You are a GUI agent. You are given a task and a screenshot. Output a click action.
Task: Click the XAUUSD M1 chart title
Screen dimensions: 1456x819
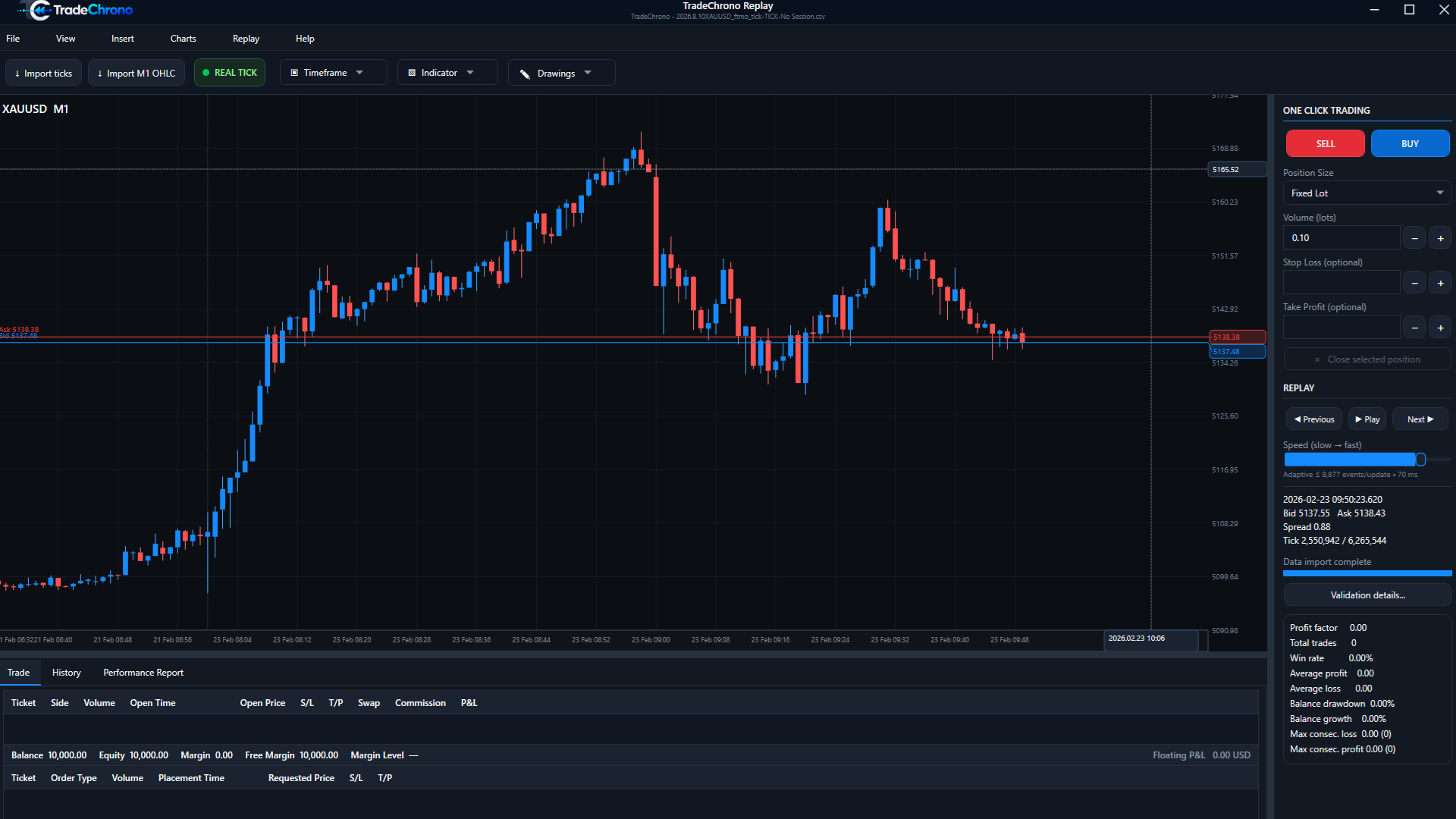pos(36,109)
